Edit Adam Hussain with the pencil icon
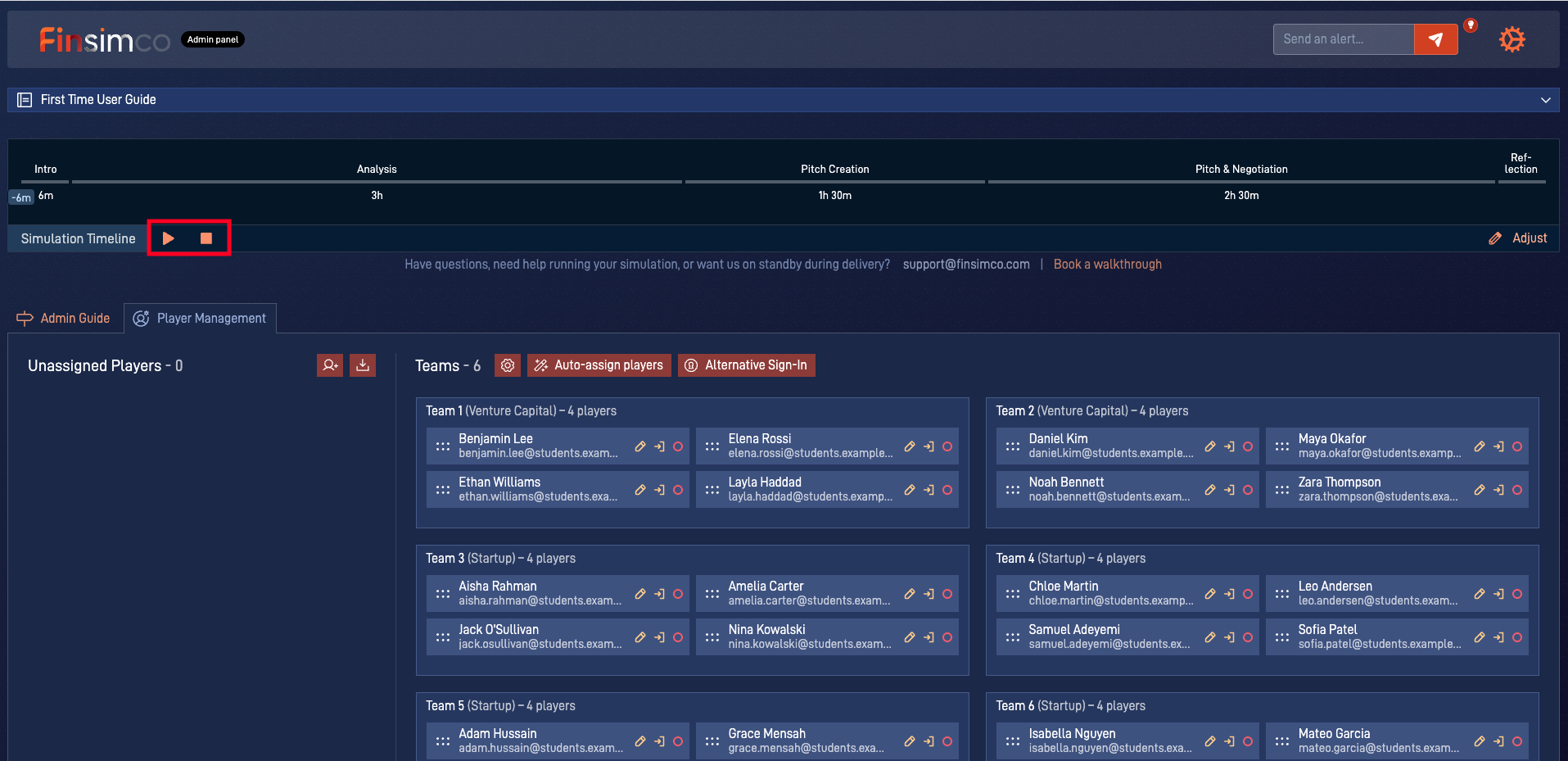Viewport: 1568px width, 761px height. click(640, 741)
